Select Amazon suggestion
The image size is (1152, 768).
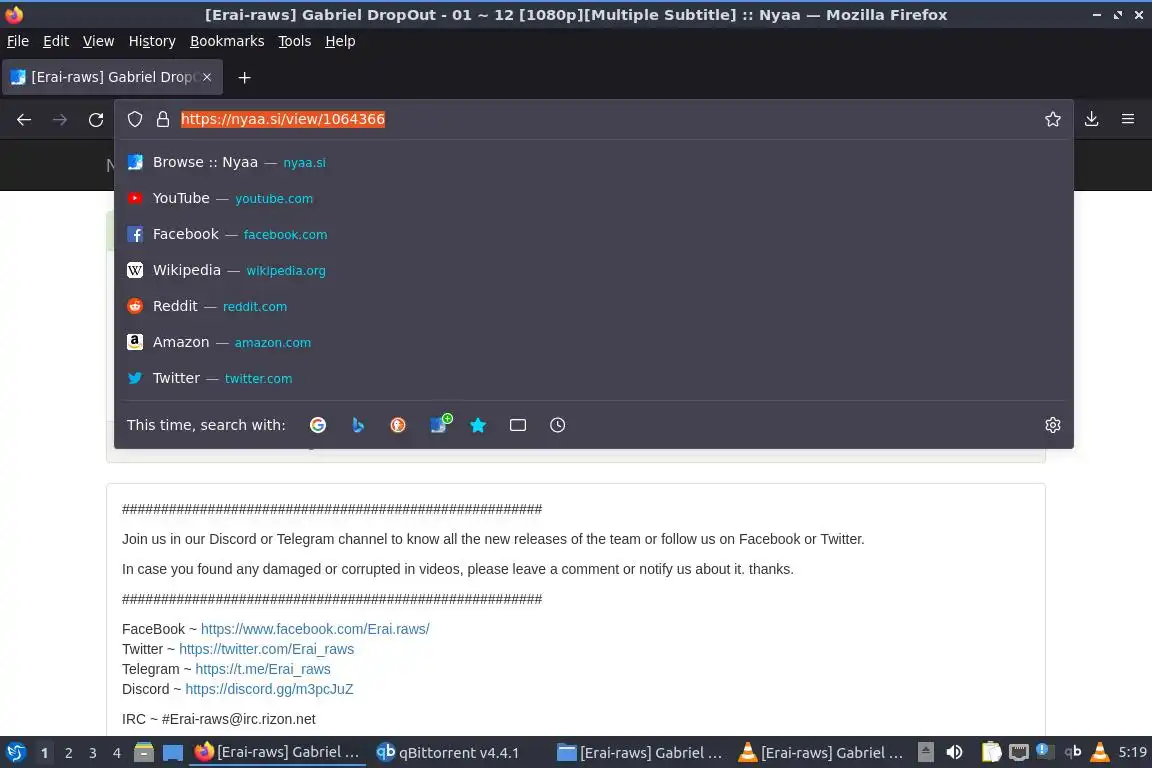click(594, 342)
